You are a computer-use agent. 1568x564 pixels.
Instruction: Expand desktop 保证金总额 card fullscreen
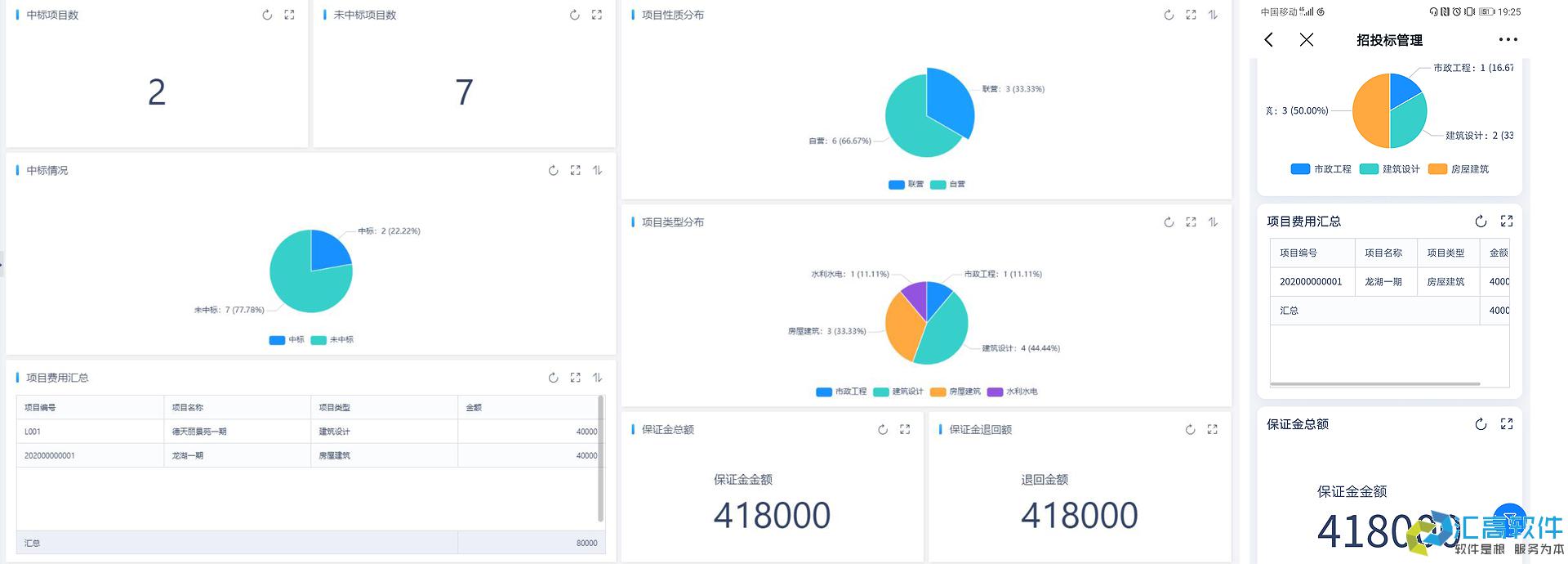click(905, 429)
